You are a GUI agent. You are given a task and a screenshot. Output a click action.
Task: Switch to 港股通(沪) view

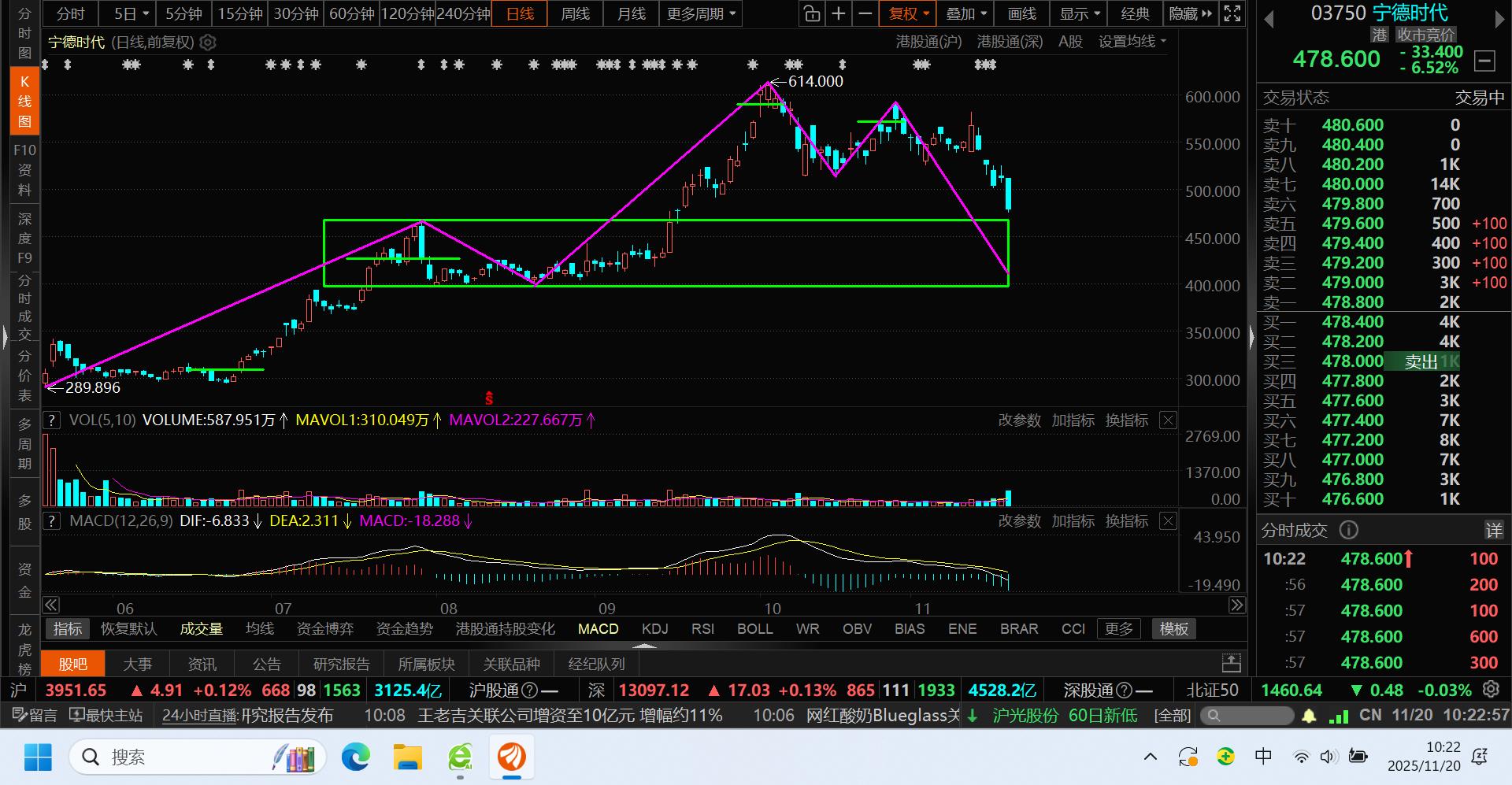point(929,42)
